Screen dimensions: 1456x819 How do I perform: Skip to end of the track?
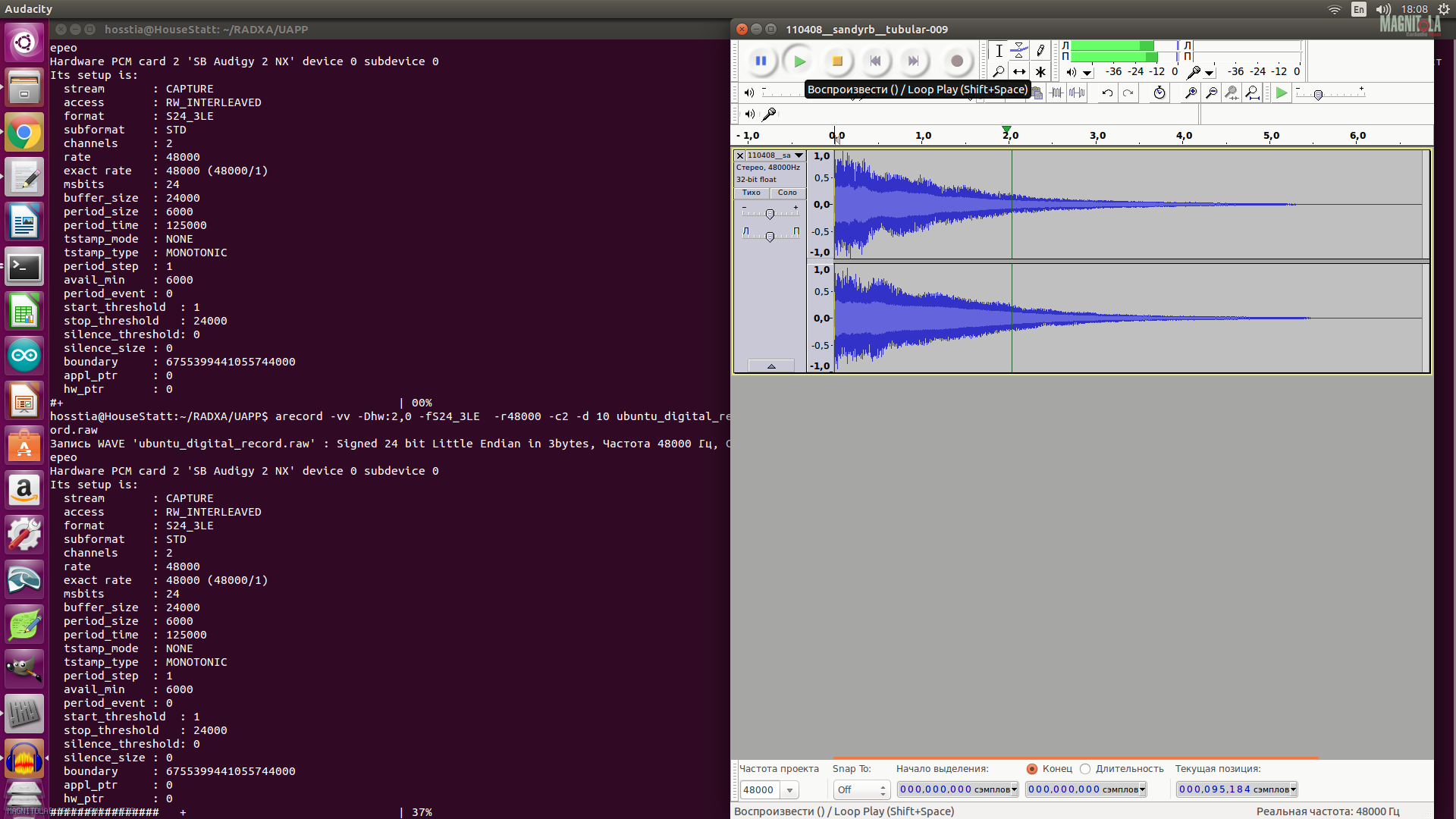(x=913, y=61)
